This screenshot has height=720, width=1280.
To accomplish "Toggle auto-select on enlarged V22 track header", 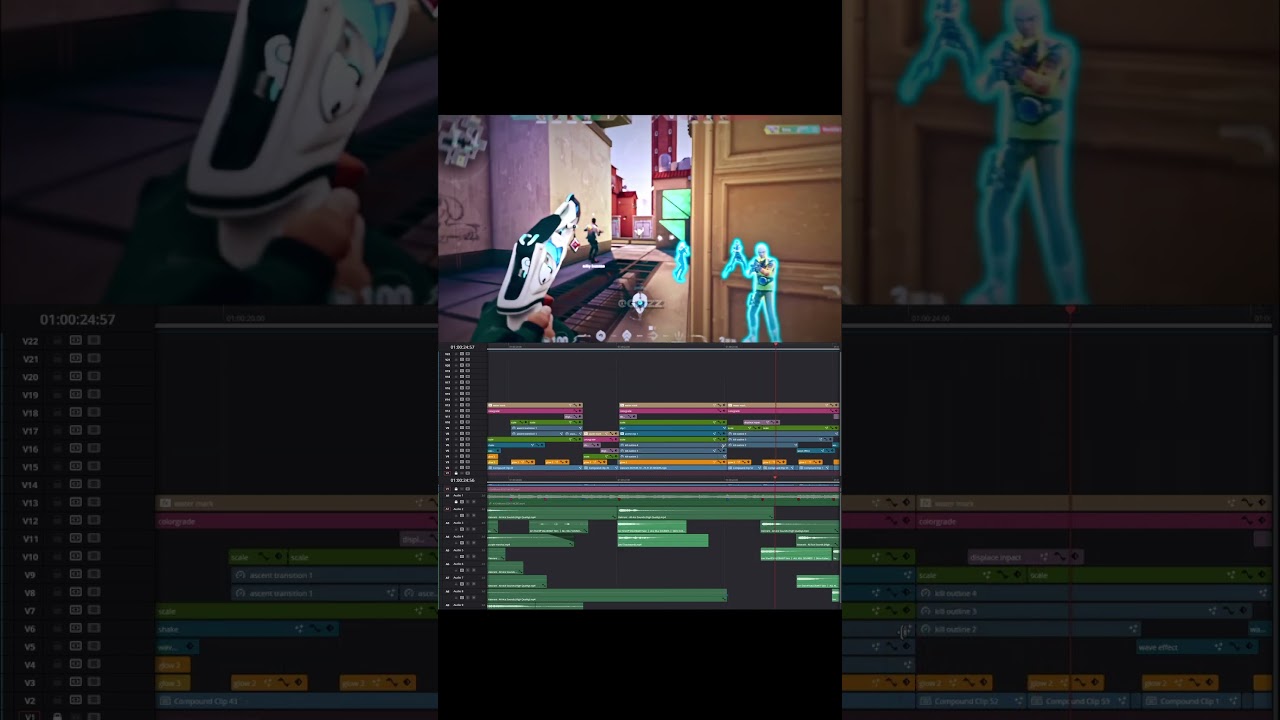I will [76, 341].
